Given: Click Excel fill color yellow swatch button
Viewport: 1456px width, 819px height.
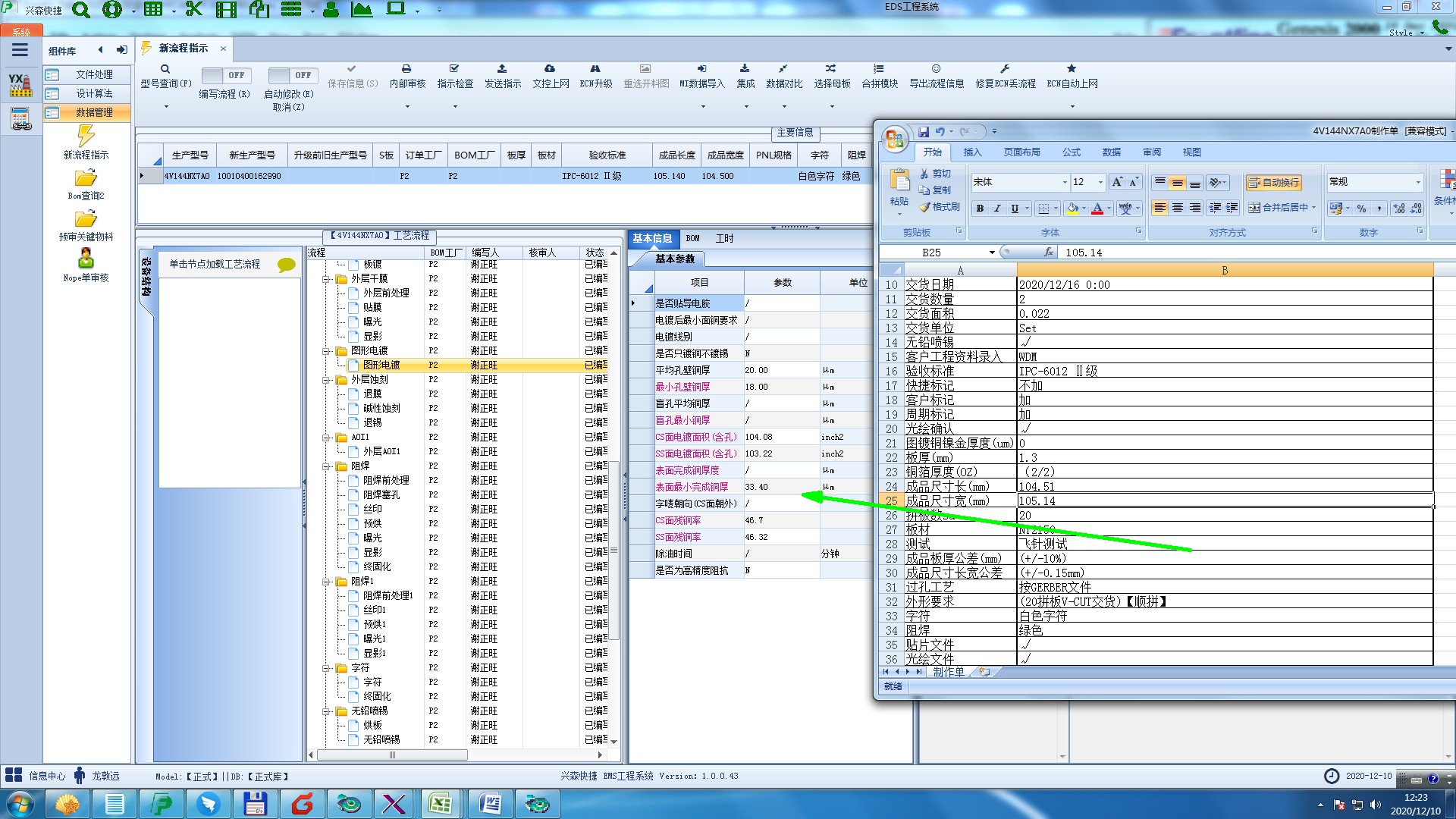Looking at the screenshot, I should 1072,208.
